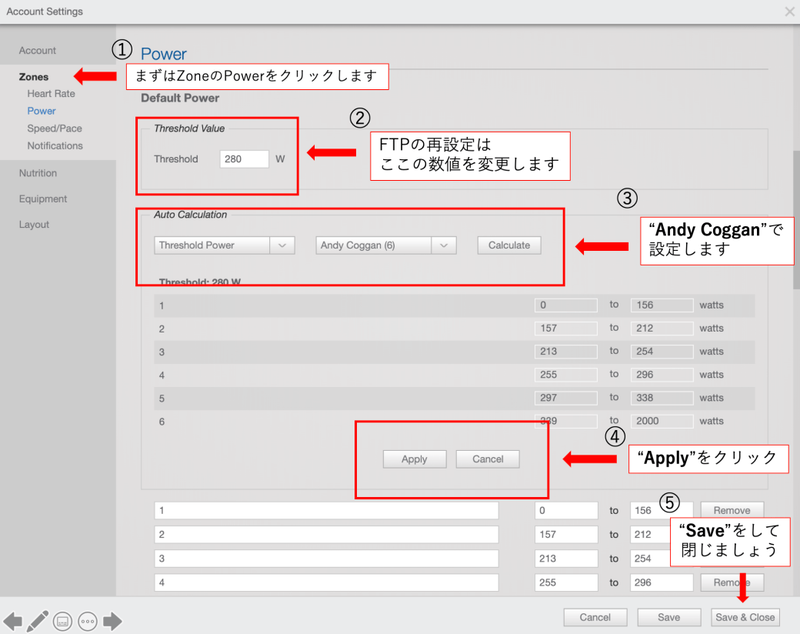The height and width of the screenshot is (634, 800).
Task: Click the Power heading text
Action: click(x=164, y=54)
